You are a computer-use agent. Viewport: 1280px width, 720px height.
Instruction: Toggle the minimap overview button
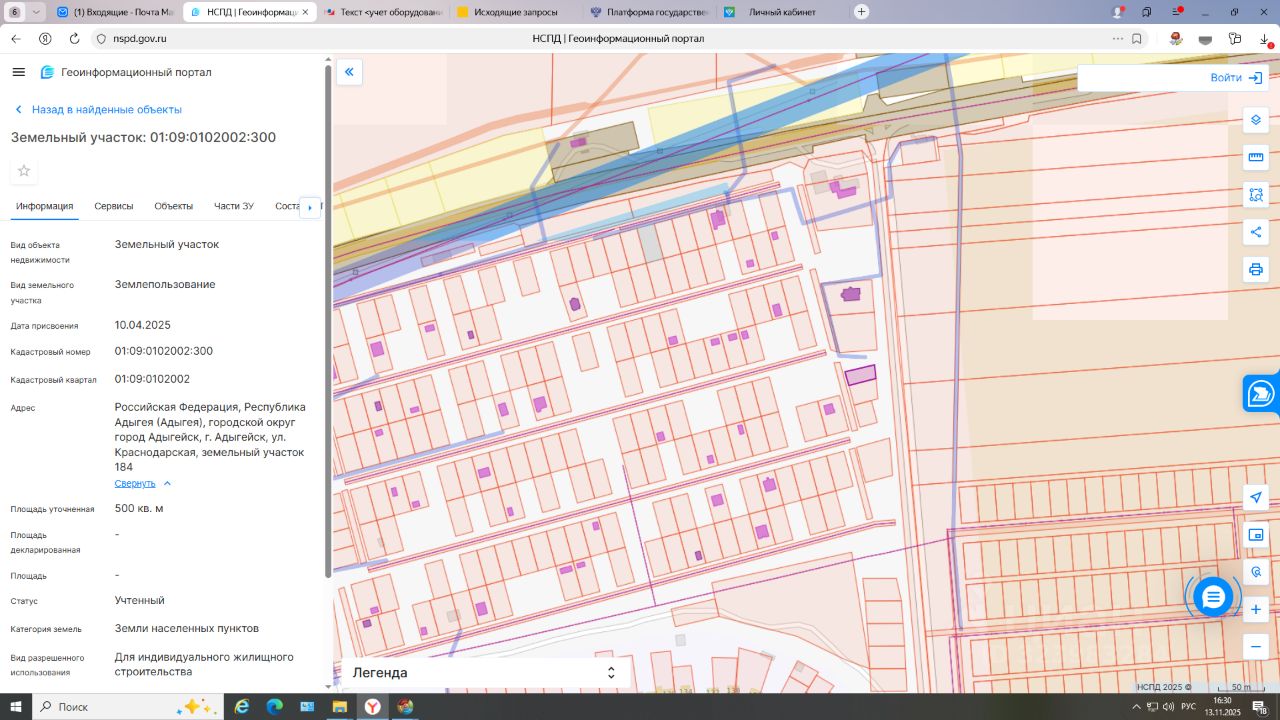pyautogui.click(x=1256, y=535)
